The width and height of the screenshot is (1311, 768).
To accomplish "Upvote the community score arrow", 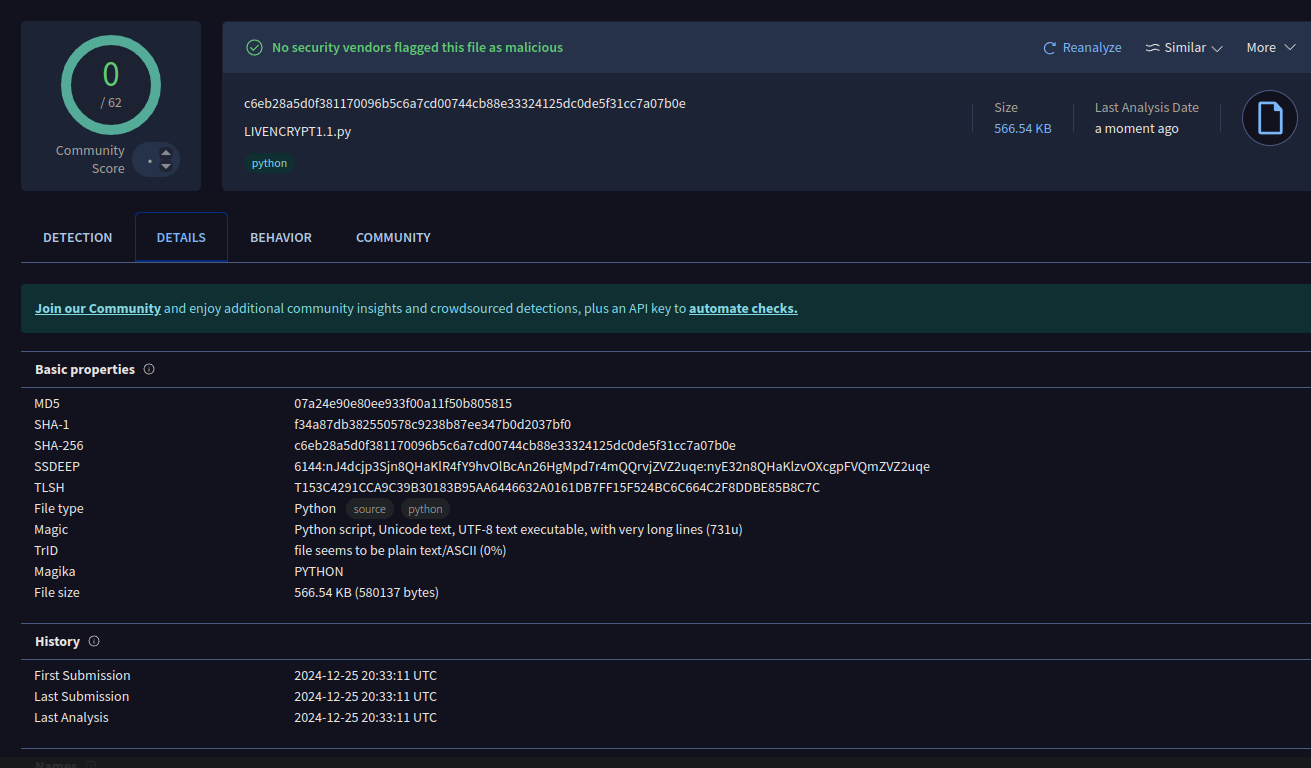I will [x=166, y=153].
